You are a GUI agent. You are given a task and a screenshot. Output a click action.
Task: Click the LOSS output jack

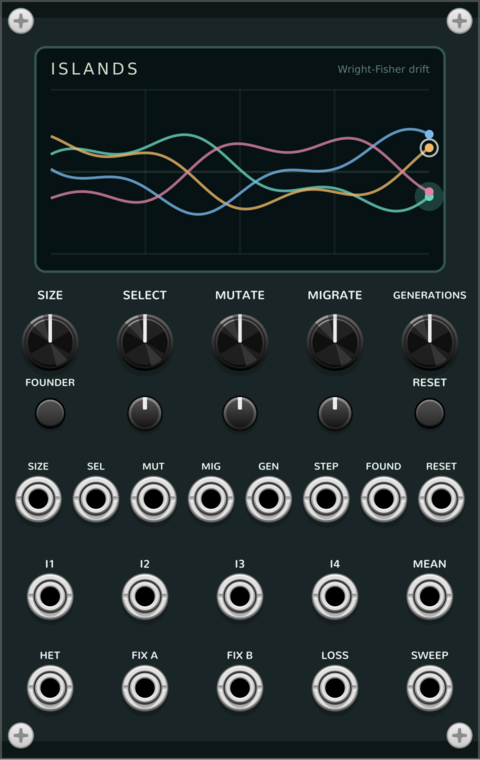pos(335,688)
